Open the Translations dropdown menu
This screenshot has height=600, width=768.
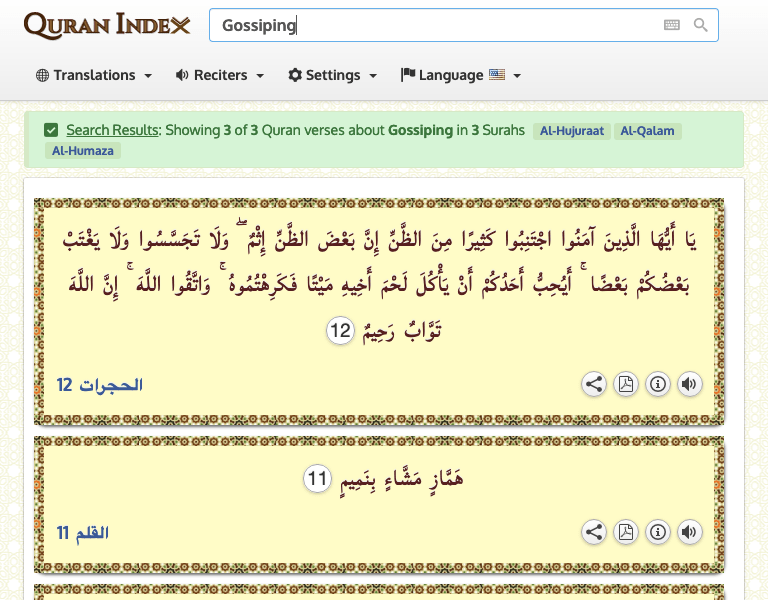94,75
